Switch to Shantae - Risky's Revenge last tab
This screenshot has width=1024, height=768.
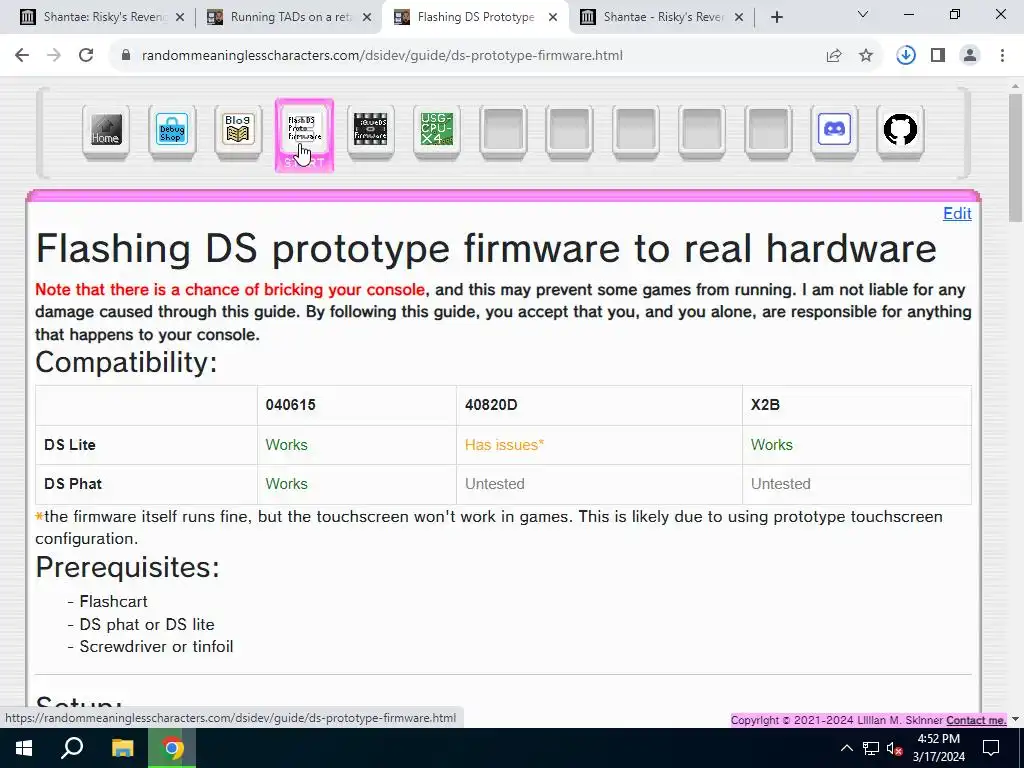[663, 17]
